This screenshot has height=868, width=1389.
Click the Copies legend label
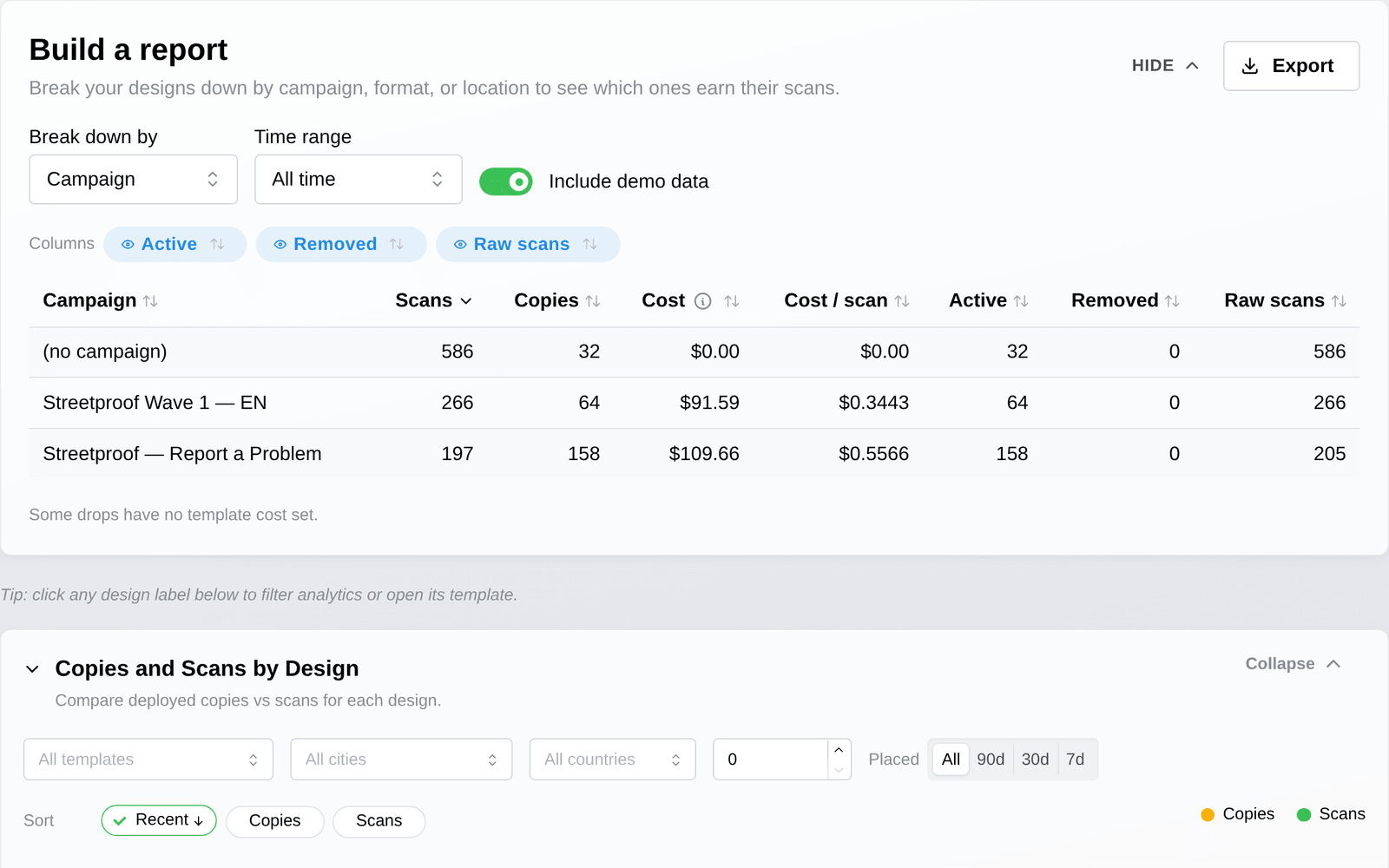coord(1248,814)
